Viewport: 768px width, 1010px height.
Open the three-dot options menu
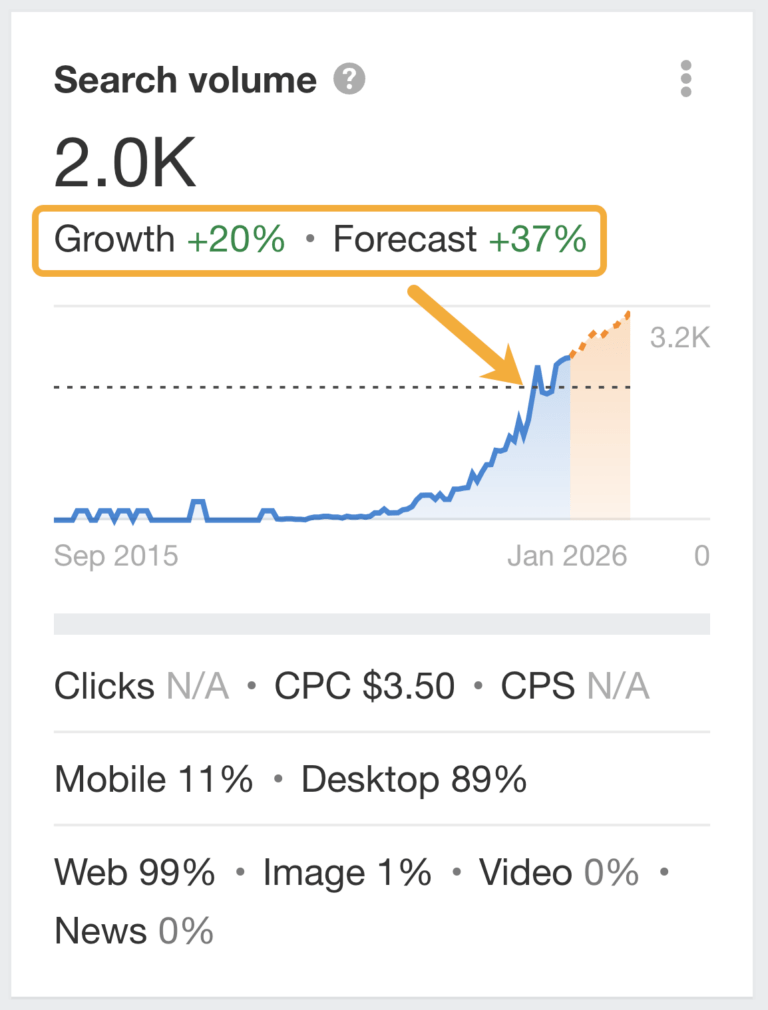pos(685,79)
